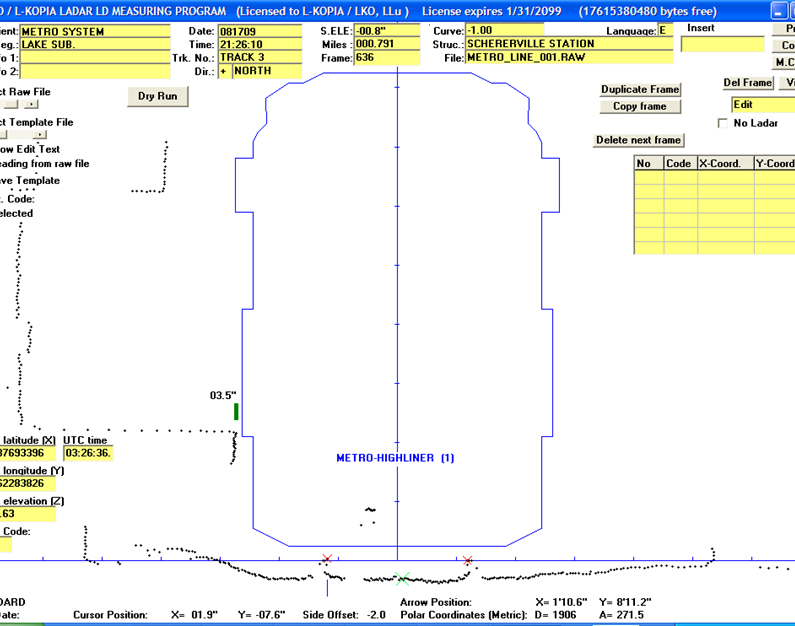Click the raw file scrollbar right arrow

(x=31, y=104)
